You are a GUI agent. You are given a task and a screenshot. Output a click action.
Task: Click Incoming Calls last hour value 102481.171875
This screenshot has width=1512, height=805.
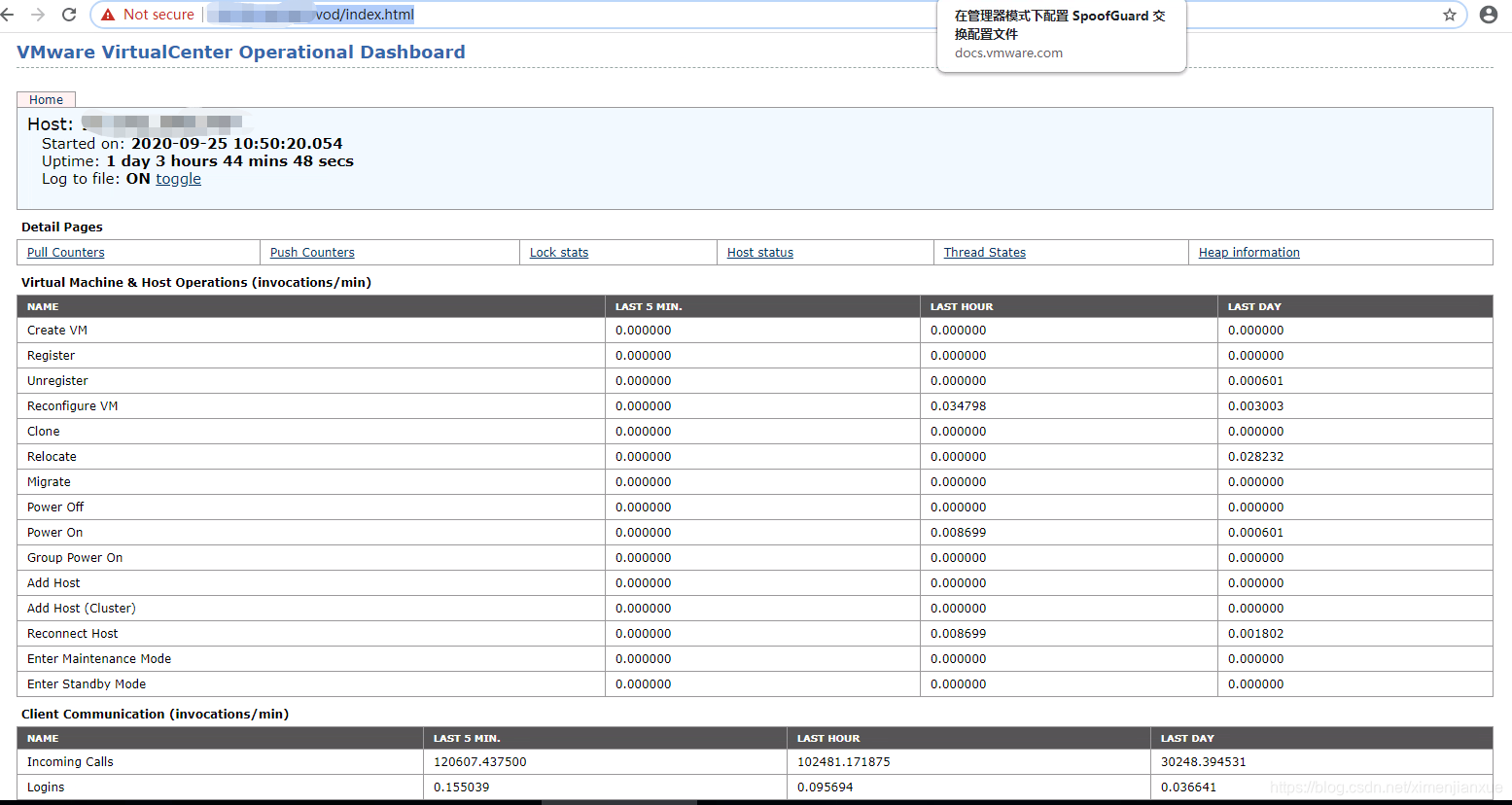(x=844, y=762)
